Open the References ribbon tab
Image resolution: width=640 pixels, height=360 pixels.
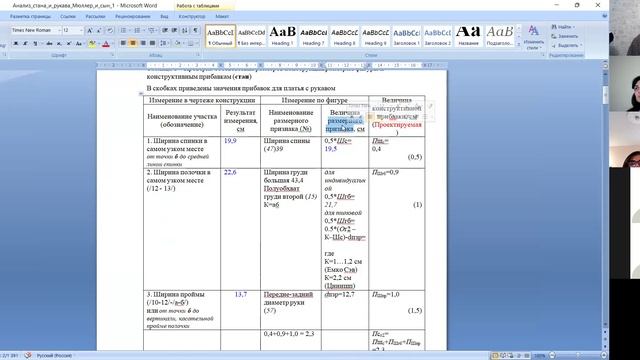[68, 17]
